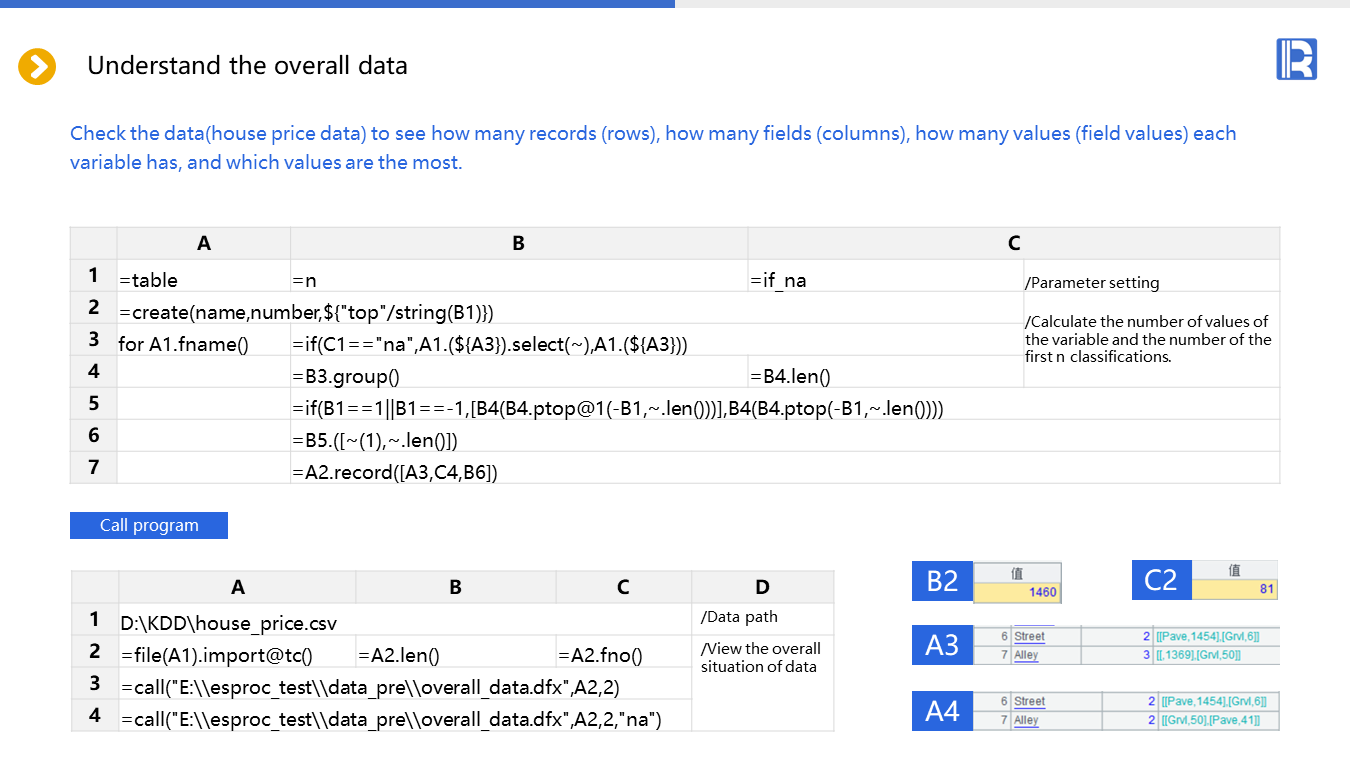Click the blue C2 label box
The height and width of the screenshot is (759, 1350).
(1160, 580)
